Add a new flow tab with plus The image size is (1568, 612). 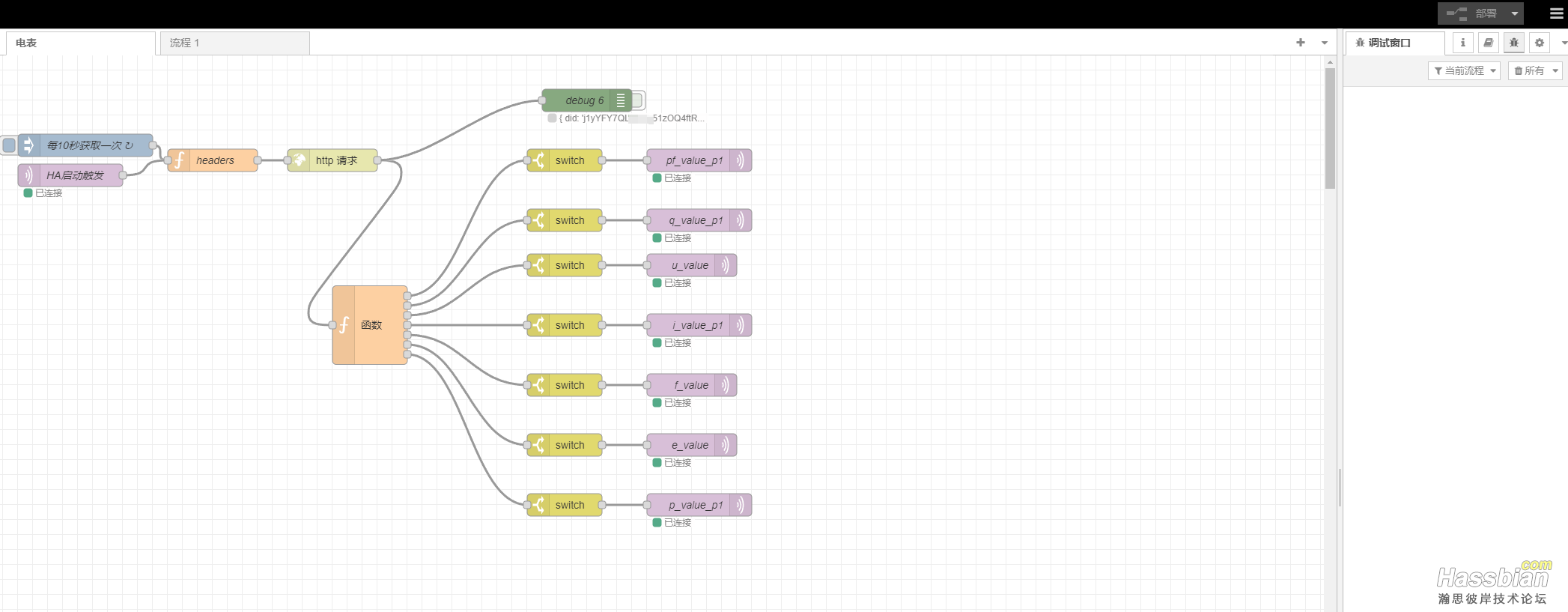(x=1301, y=43)
